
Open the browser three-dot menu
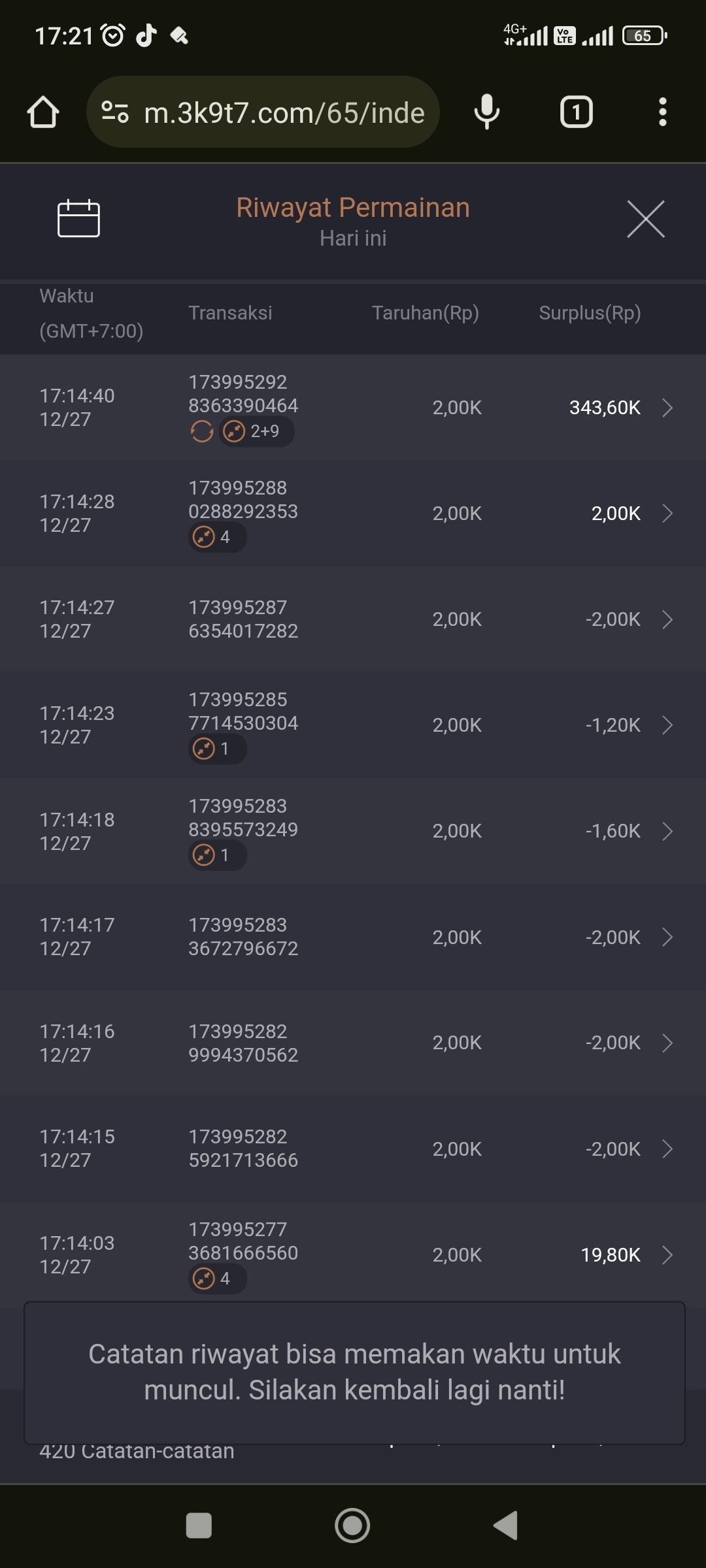pos(662,112)
